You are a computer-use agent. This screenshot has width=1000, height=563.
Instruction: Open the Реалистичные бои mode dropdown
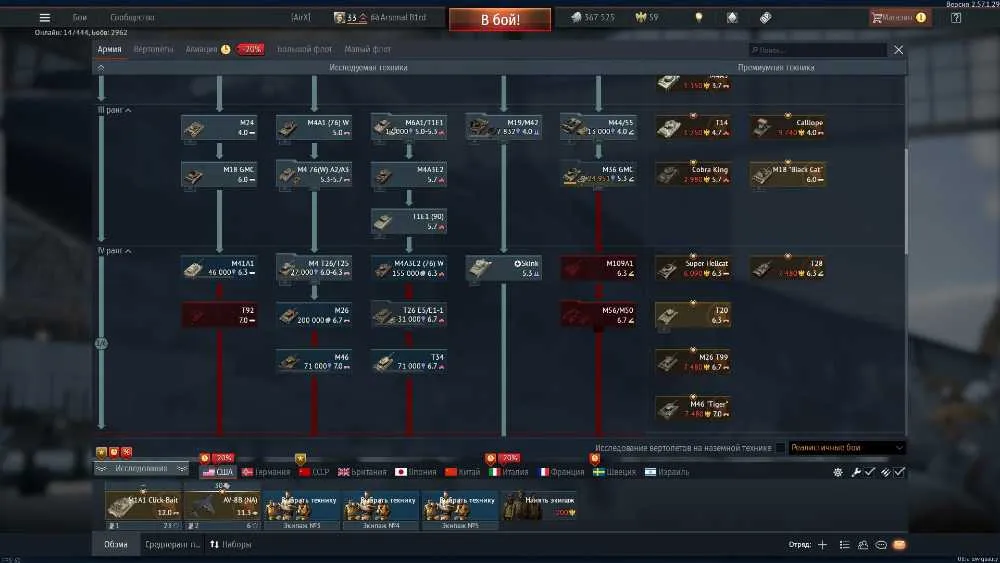tap(847, 448)
